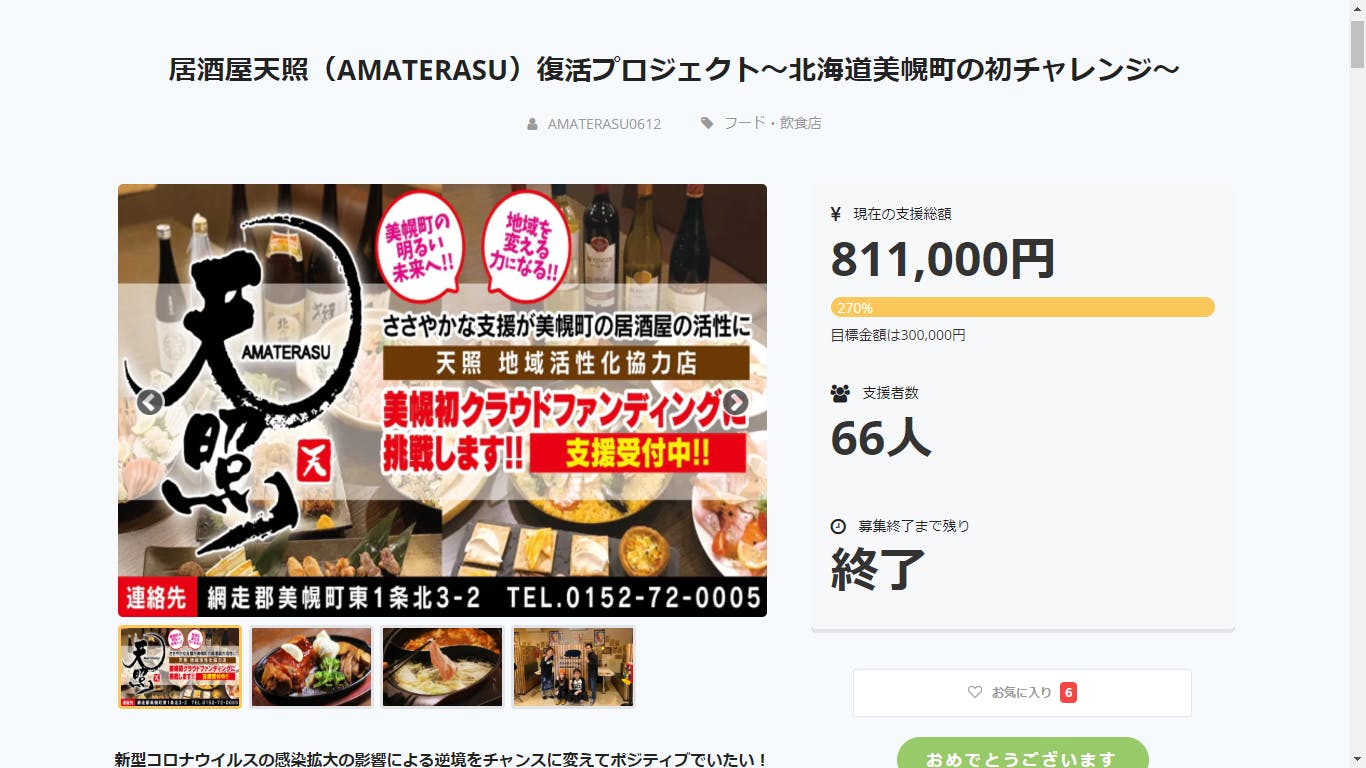Select the second thumbnail showing meat dish
1366x768 pixels.
coord(311,667)
